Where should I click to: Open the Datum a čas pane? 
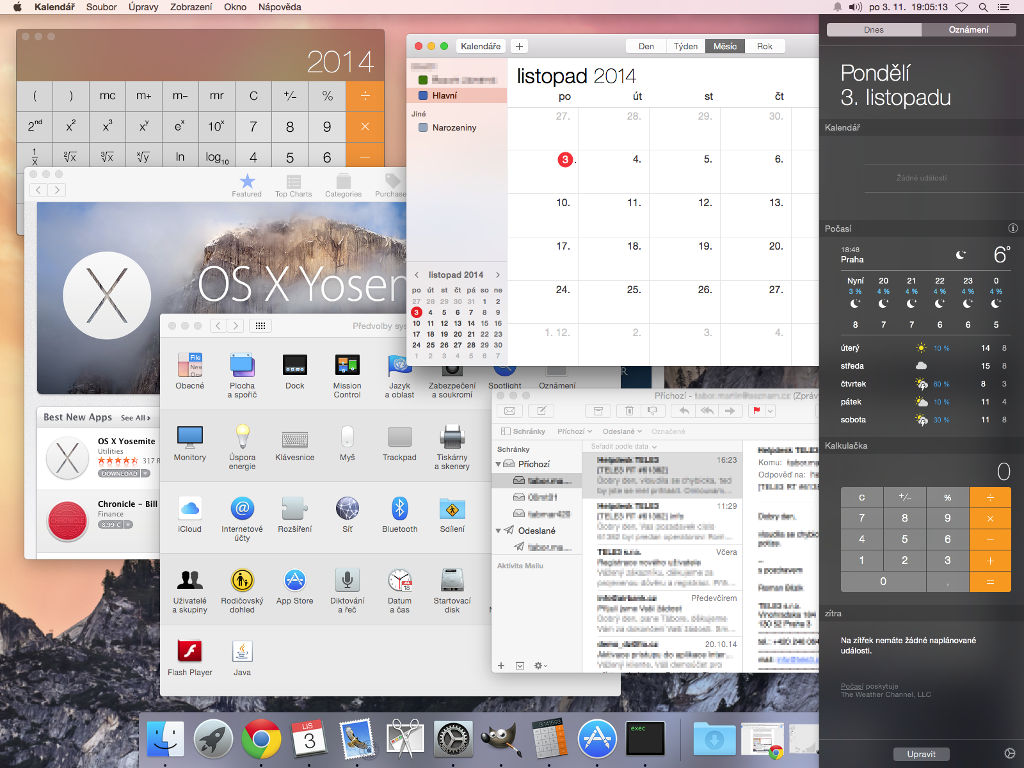[x=400, y=590]
